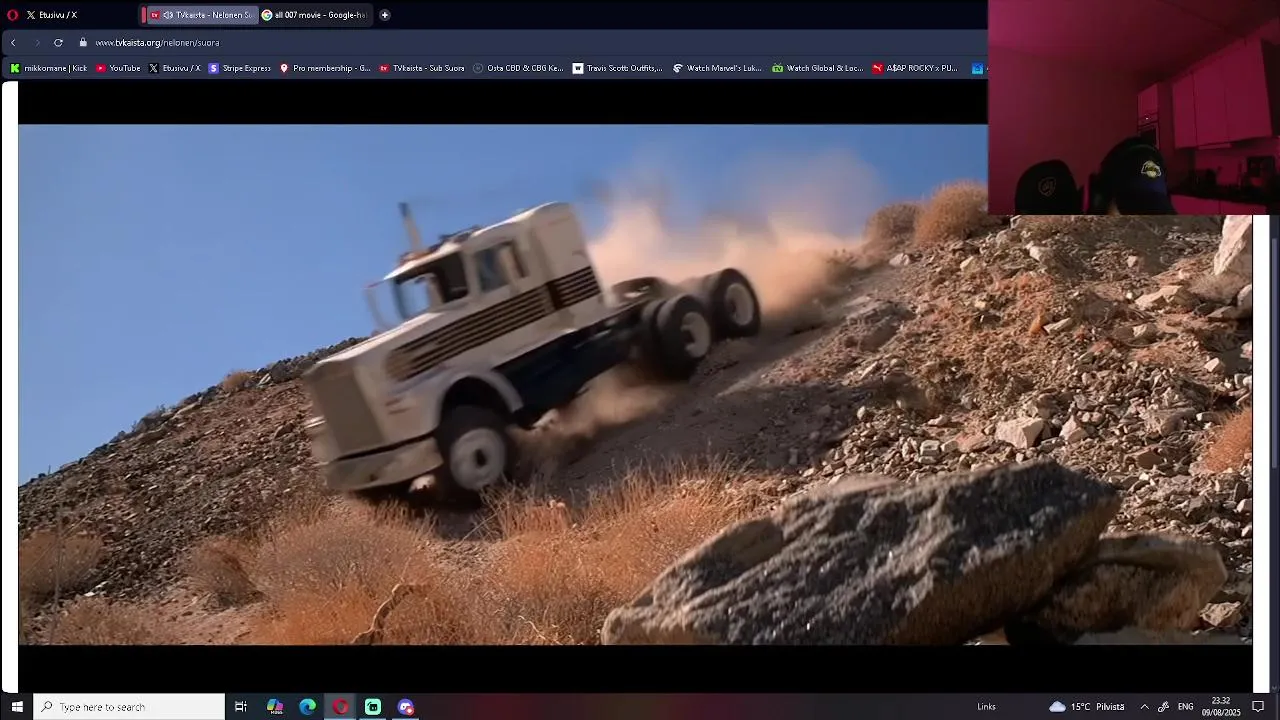Viewport: 1280px width, 720px height.
Task: View site security padlock info
Action: 84,43
